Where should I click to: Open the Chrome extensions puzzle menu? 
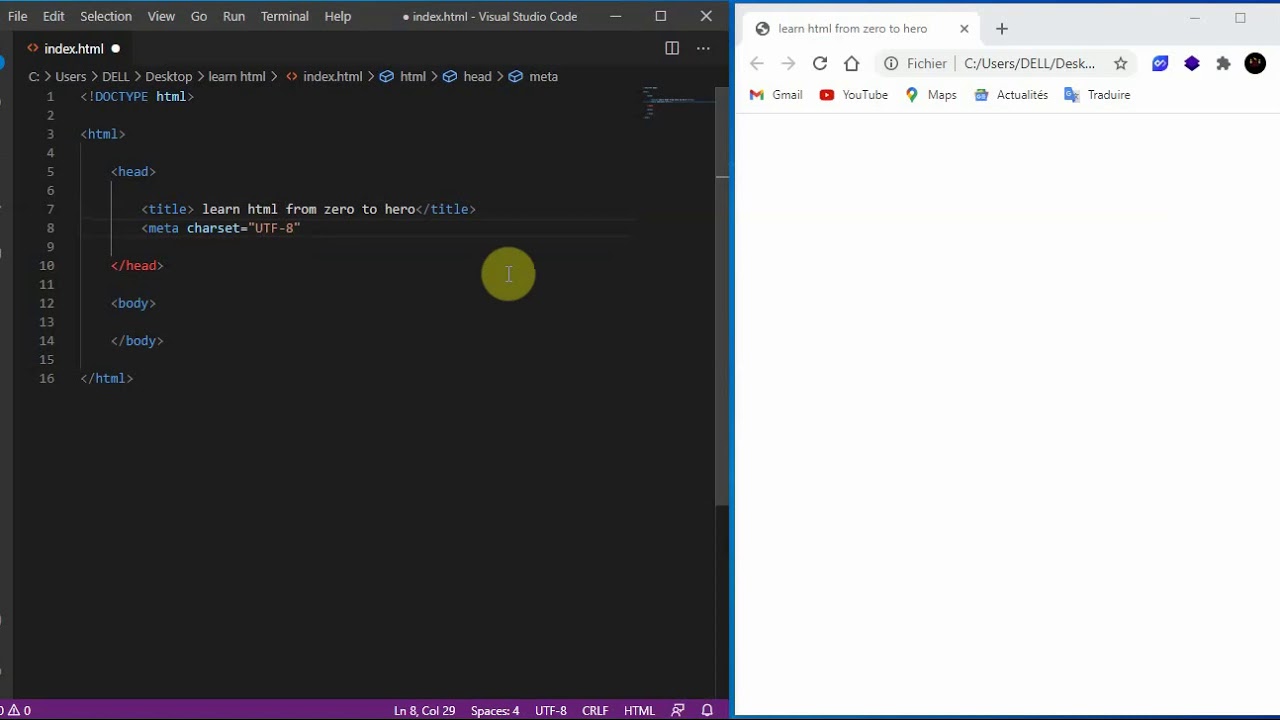point(1223,63)
